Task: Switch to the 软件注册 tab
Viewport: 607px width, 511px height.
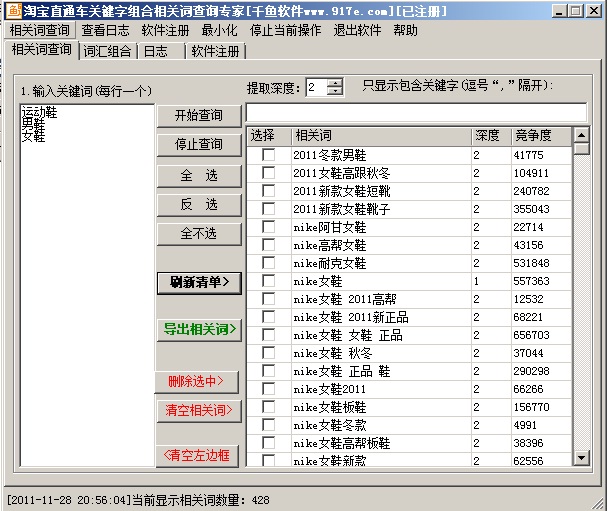Action: [215, 51]
